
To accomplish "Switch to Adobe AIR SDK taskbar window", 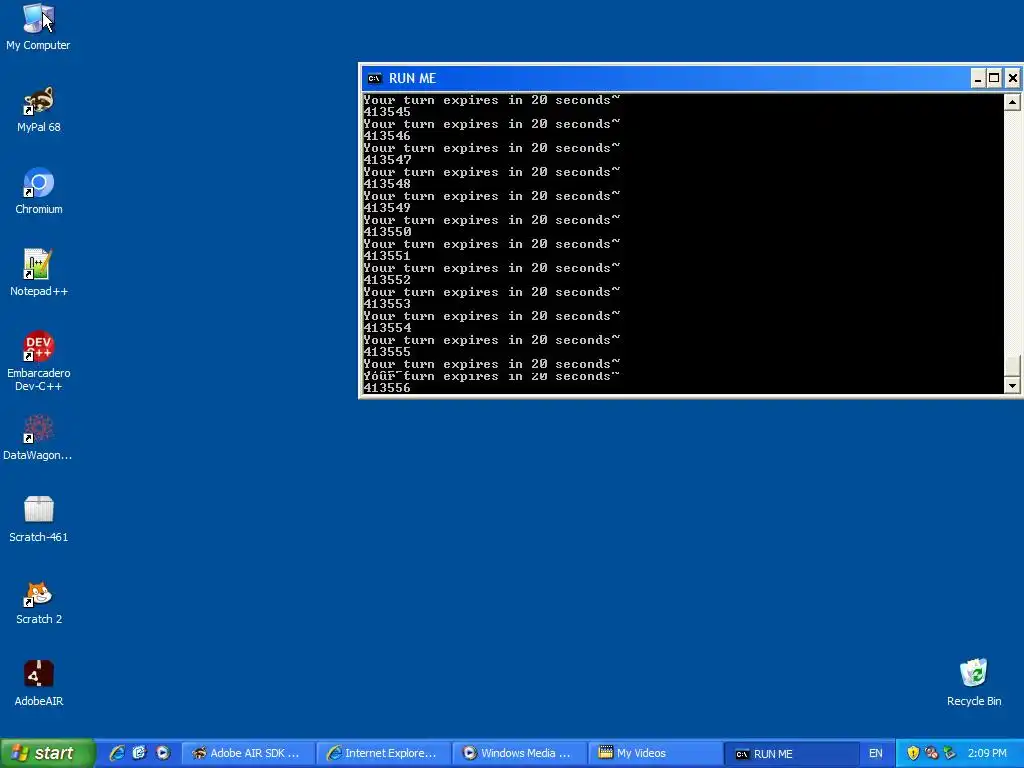I will 247,753.
